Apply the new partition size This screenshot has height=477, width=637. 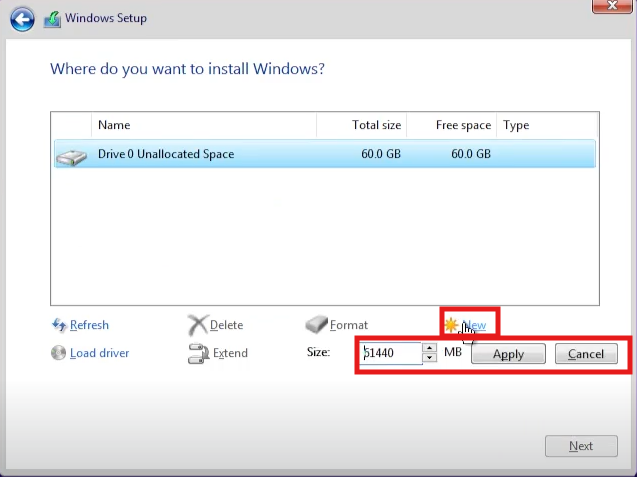(x=508, y=353)
